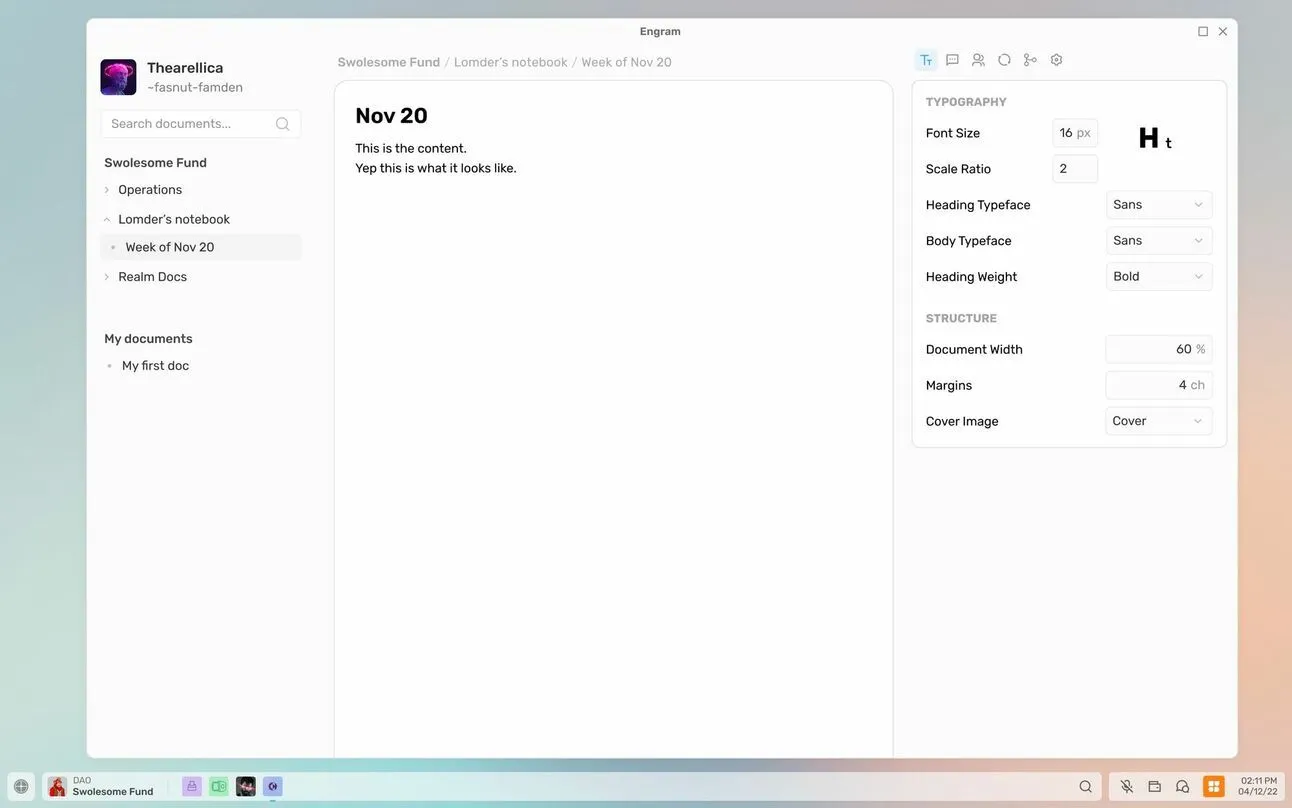1292x808 pixels.
Task: Open the version branch icon
Action: 1030,60
